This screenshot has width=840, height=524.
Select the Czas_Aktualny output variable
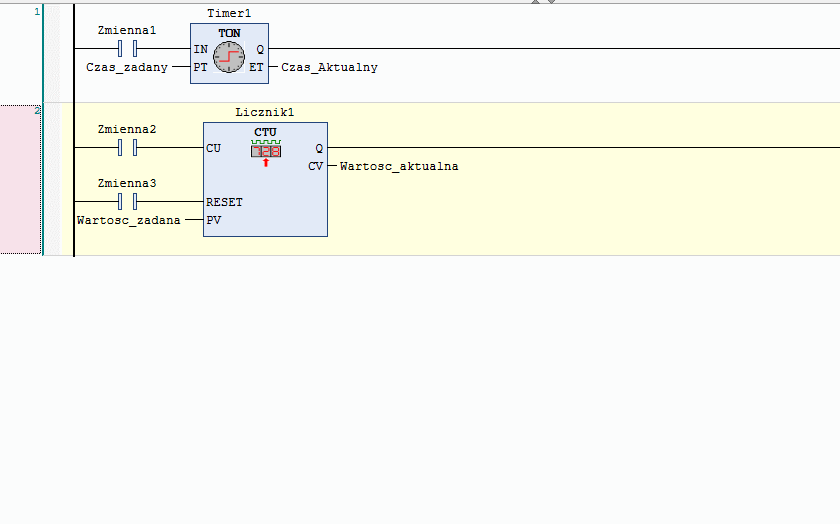[x=329, y=68]
